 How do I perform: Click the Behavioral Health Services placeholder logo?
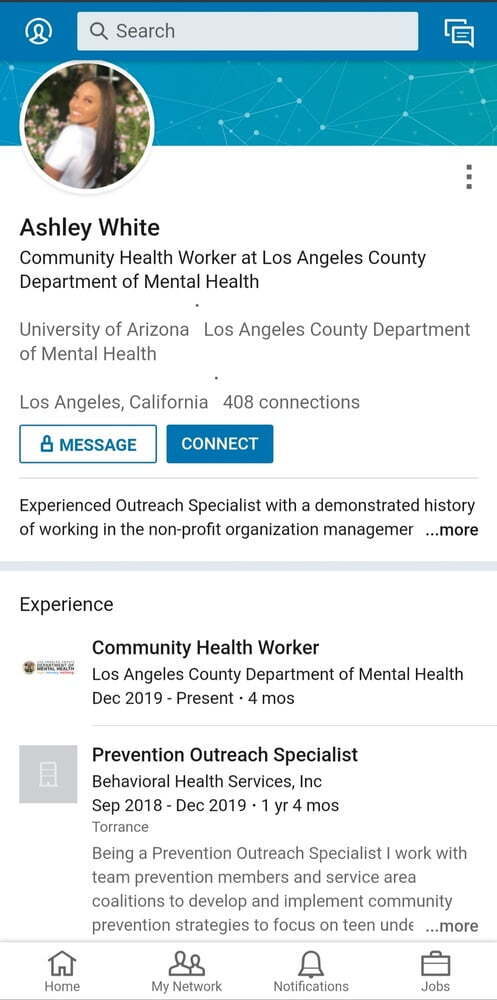[x=48, y=774]
